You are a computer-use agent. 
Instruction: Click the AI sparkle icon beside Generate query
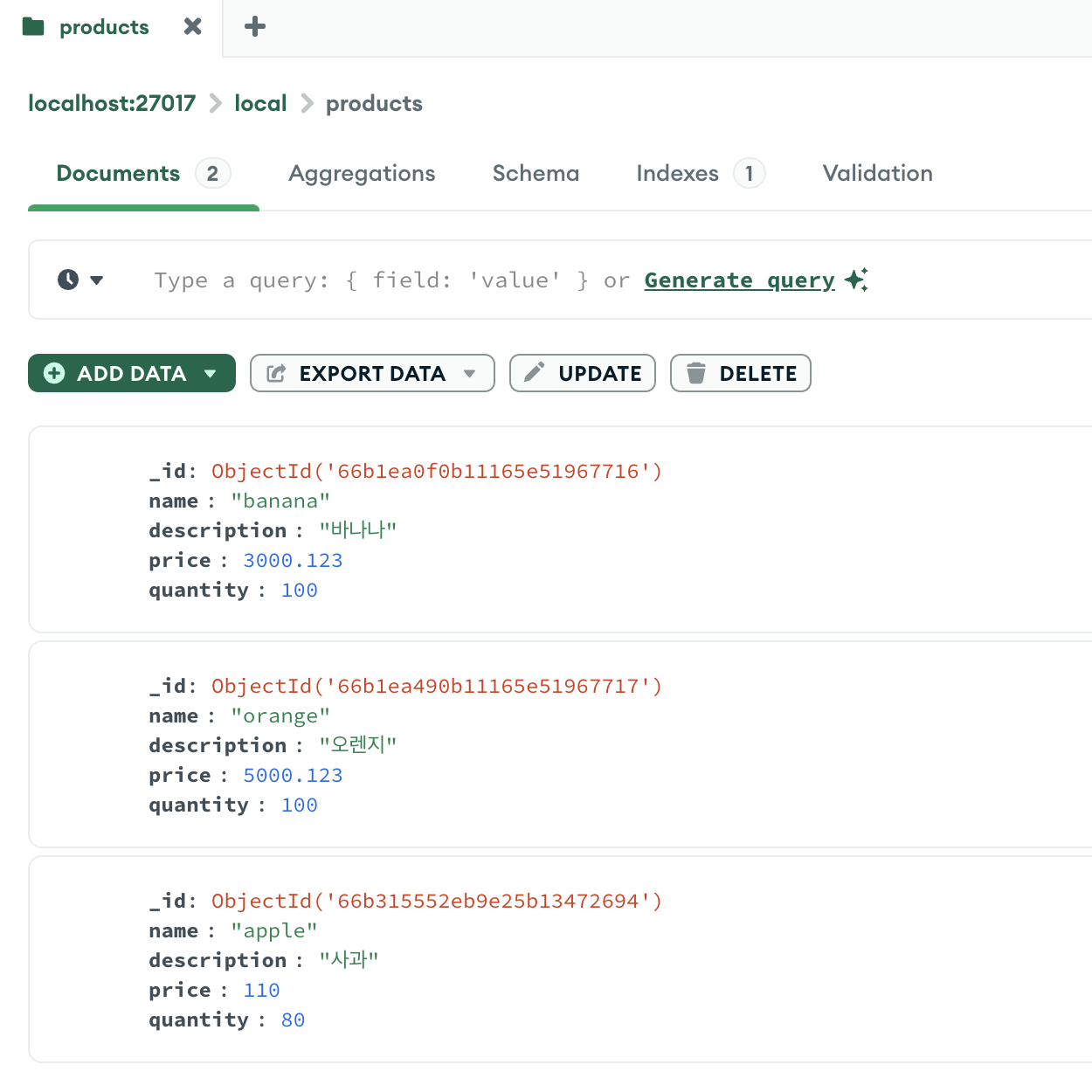(856, 280)
